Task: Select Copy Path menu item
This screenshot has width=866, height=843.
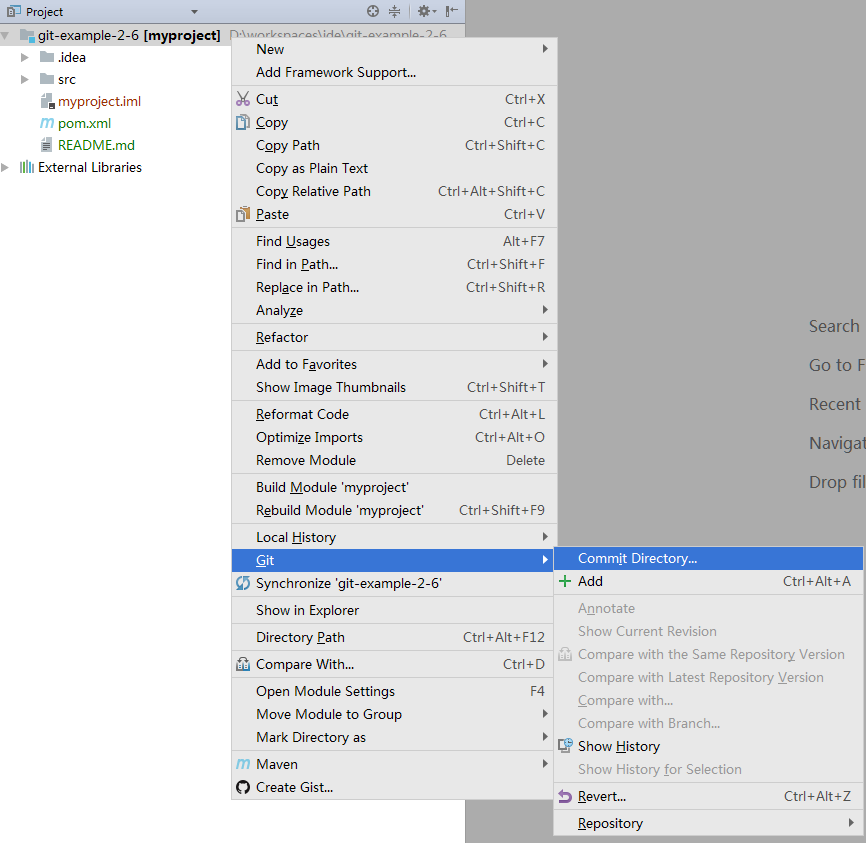Action: (394, 145)
